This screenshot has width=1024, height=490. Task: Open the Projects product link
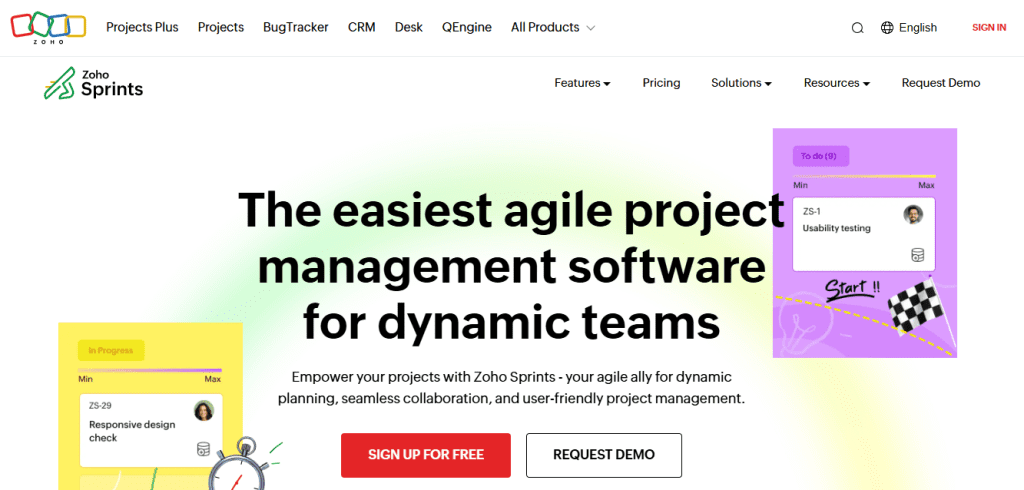pyautogui.click(x=221, y=27)
